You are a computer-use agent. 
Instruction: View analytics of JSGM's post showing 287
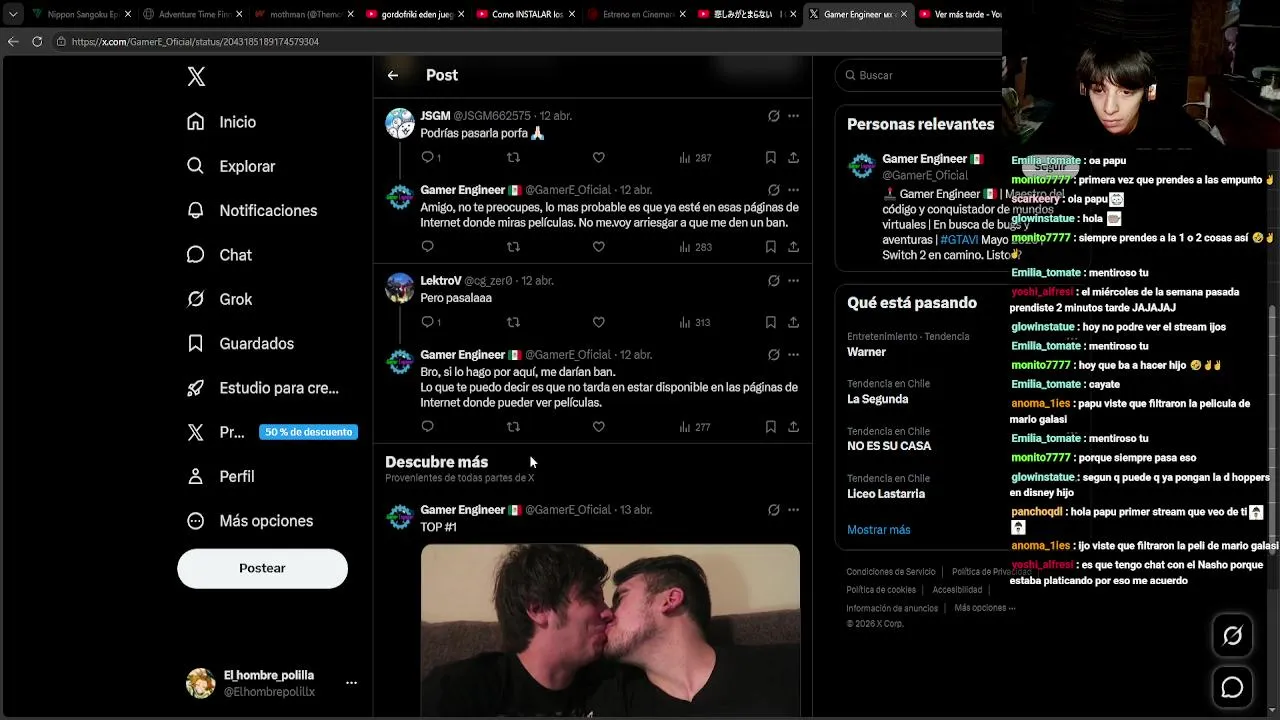pyautogui.click(x=695, y=157)
